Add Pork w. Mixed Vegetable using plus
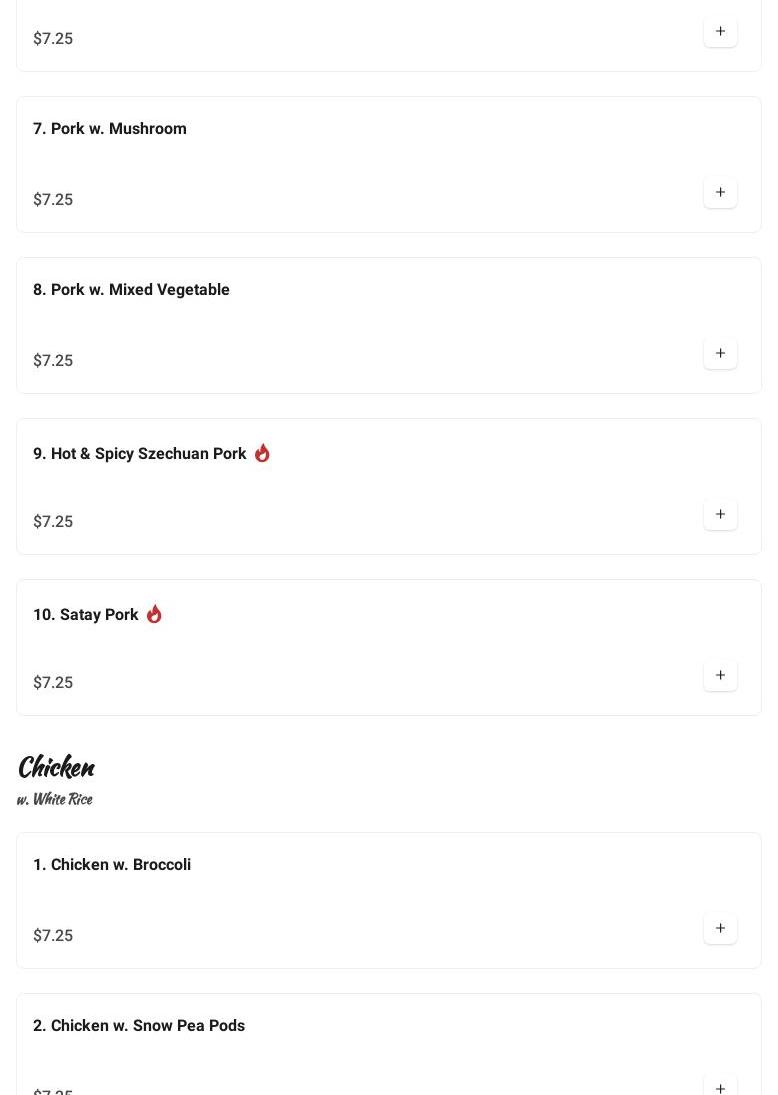 click(x=720, y=354)
